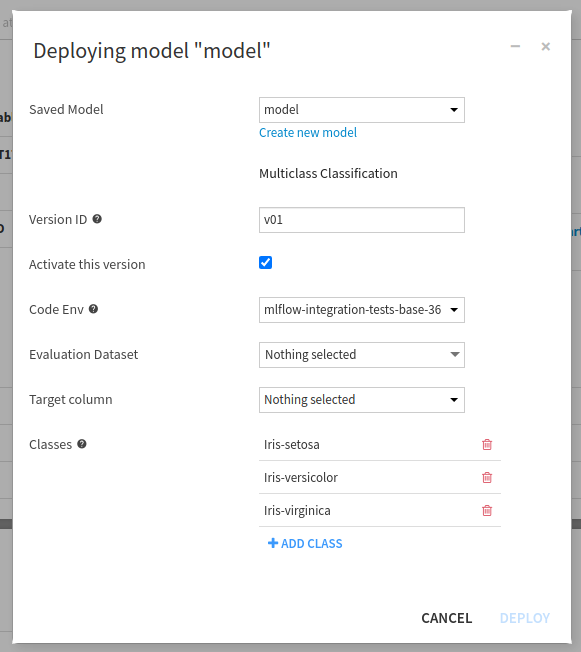Open help tooltip beside Code Env
This screenshot has height=652, width=581.
(94, 309)
